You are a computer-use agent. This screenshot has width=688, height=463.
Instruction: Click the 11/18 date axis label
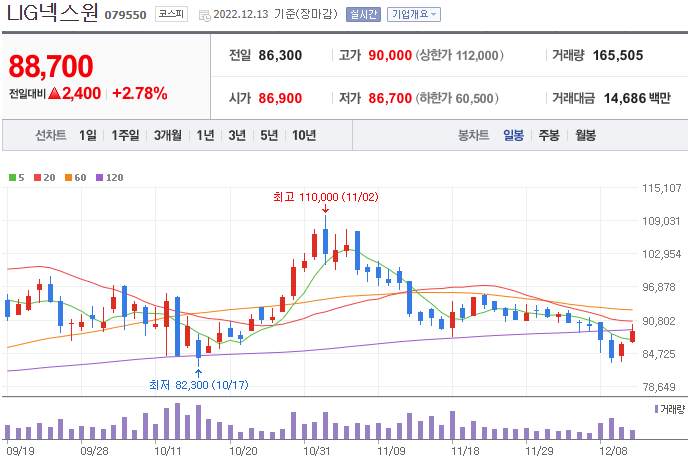coord(465,451)
